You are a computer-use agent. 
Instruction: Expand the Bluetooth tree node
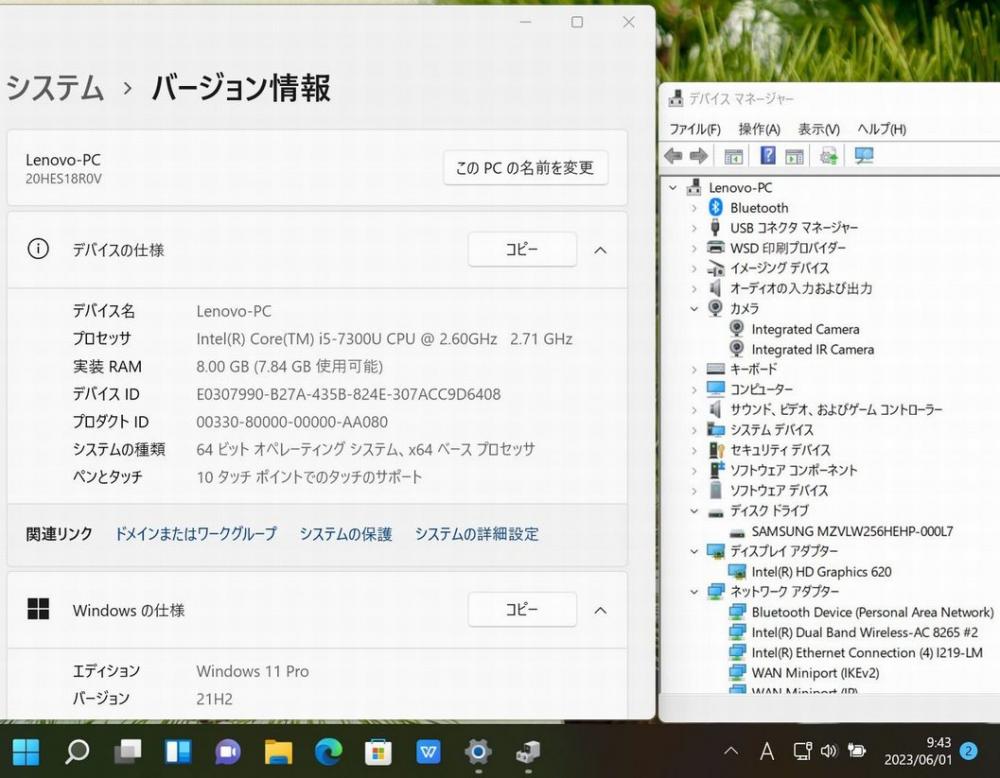pyautogui.click(x=695, y=208)
